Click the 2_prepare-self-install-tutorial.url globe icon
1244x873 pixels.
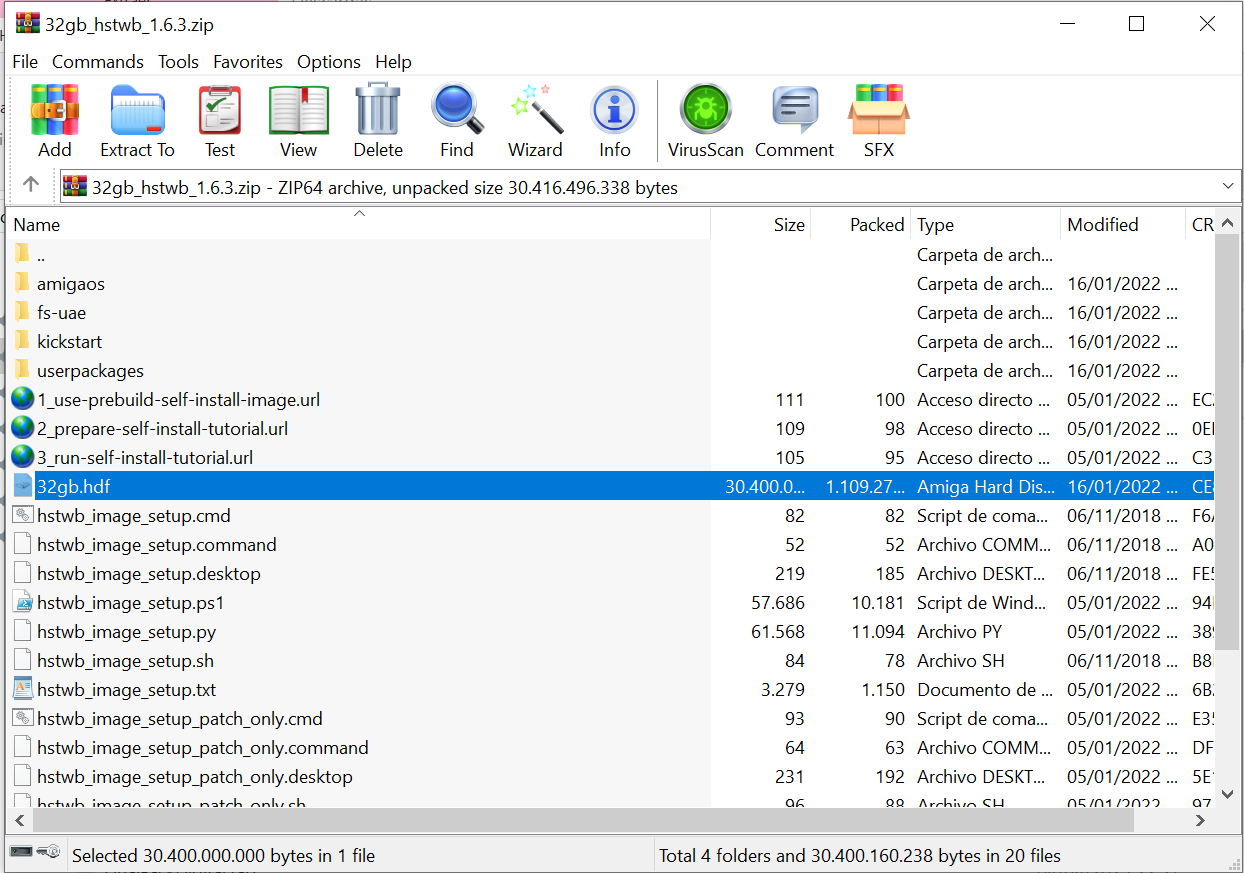[x=23, y=428]
